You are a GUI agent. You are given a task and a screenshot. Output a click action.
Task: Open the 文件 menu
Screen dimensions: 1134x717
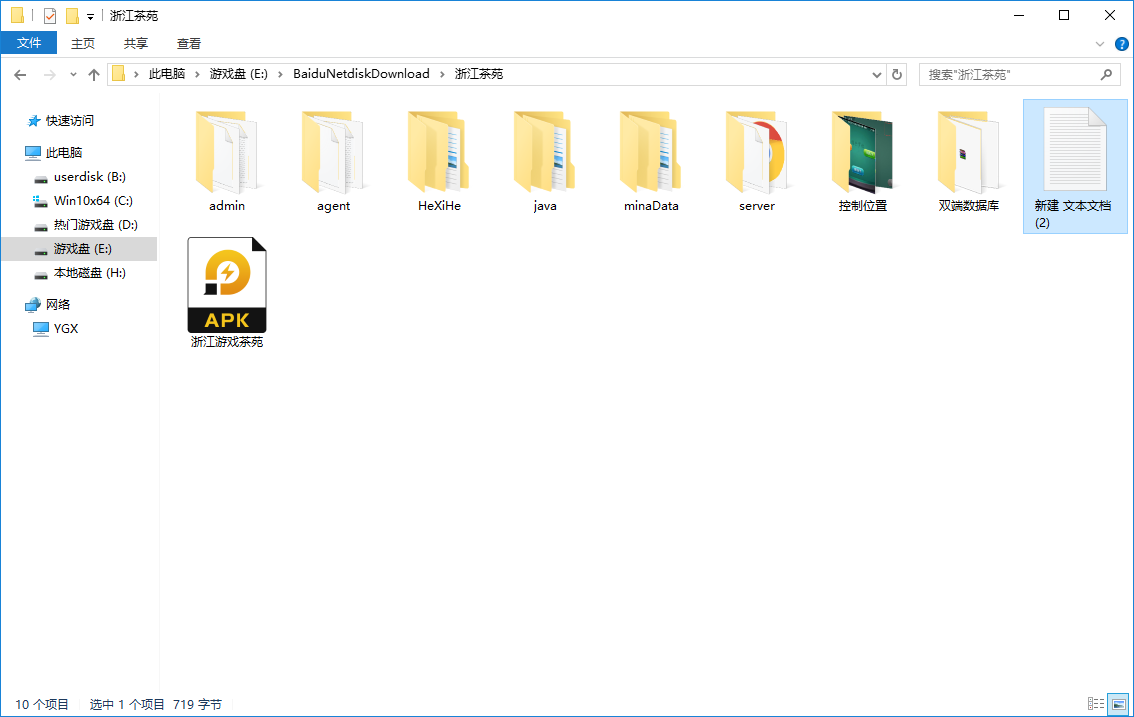[29, 43]
